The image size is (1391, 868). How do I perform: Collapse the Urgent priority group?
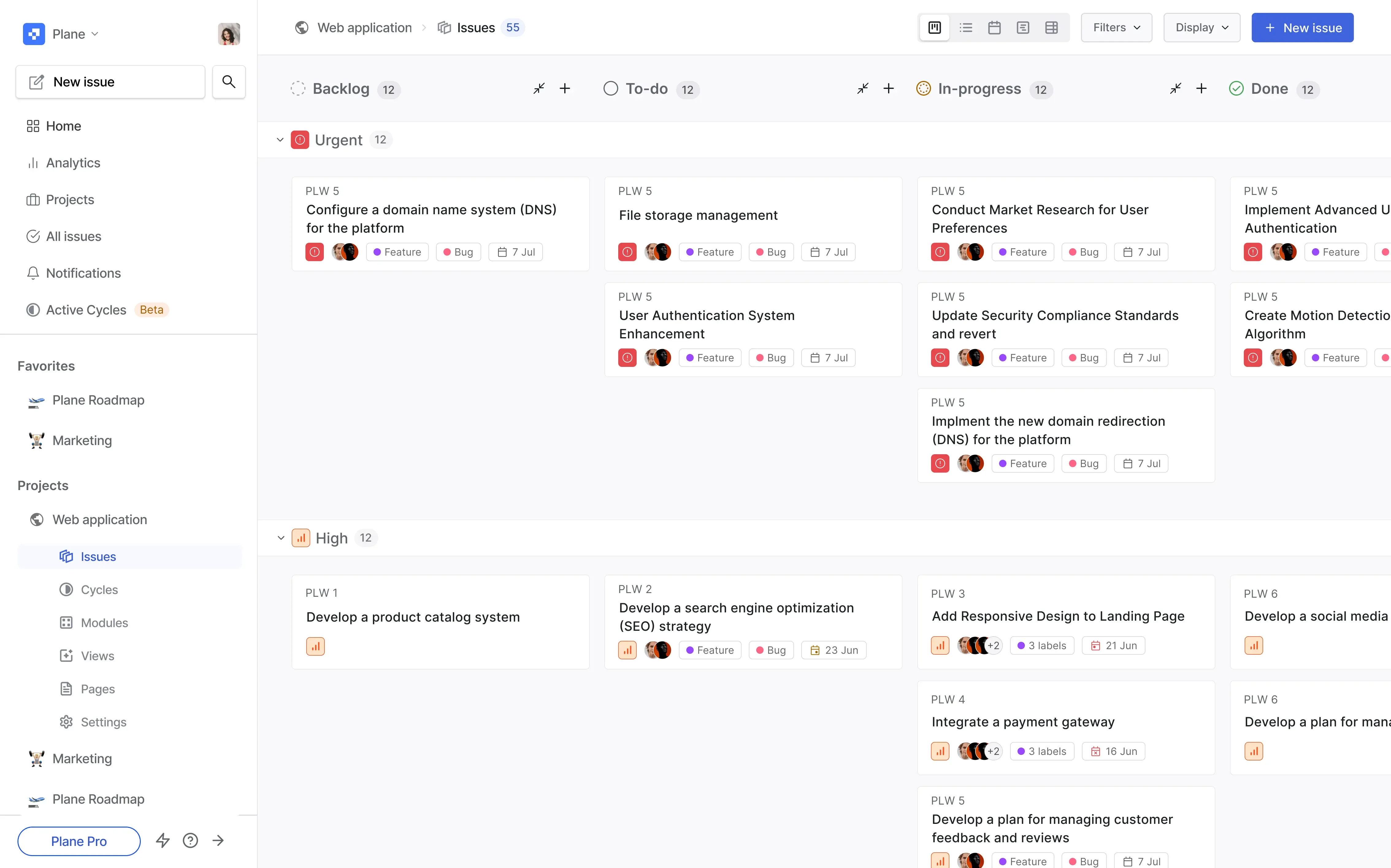click(280, 140)
